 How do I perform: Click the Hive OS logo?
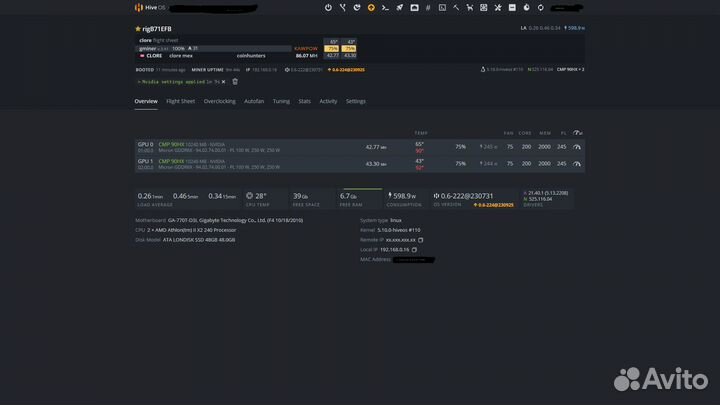point(149,7)
